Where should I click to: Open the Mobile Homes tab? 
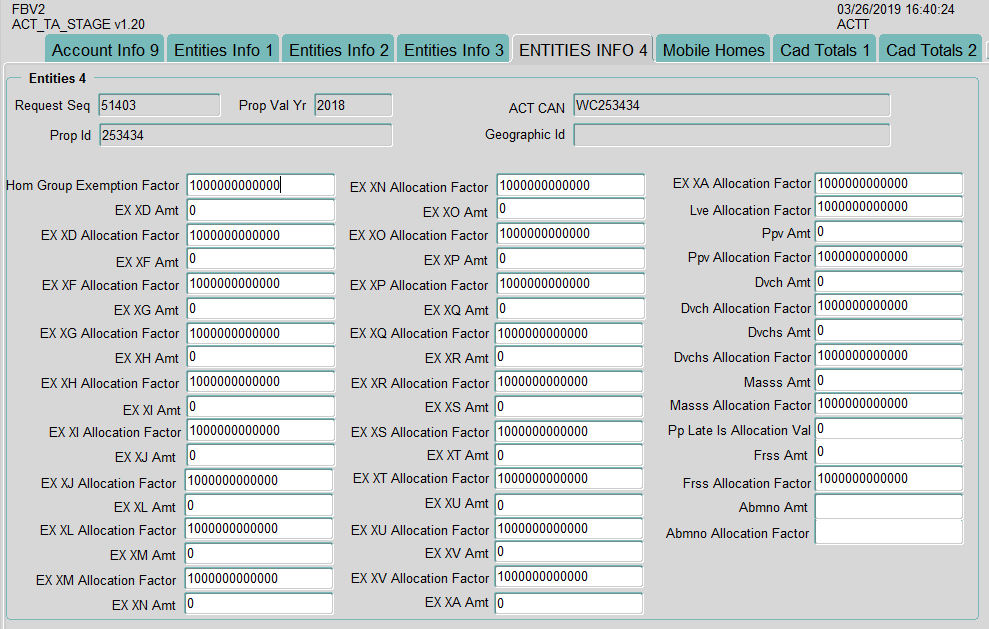(713, 50)
